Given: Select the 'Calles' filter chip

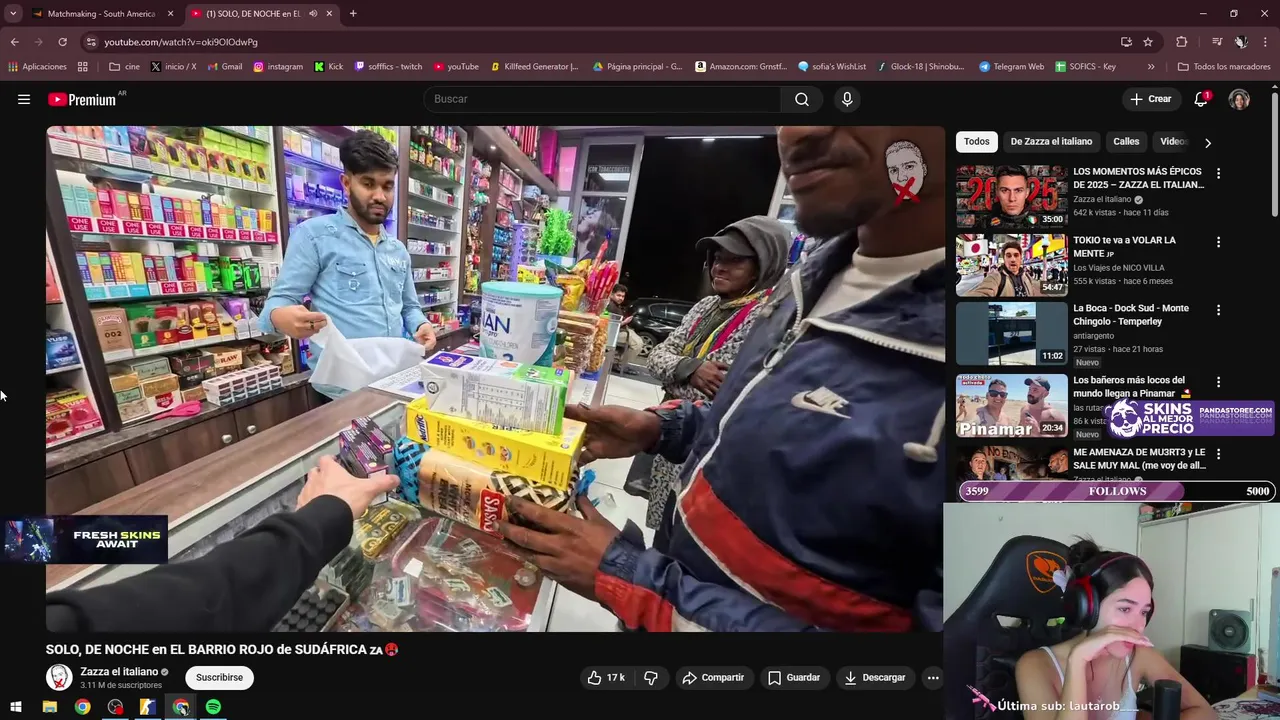Looking at the screenshot, I should pyautogui.click(x=1126, y=142).
